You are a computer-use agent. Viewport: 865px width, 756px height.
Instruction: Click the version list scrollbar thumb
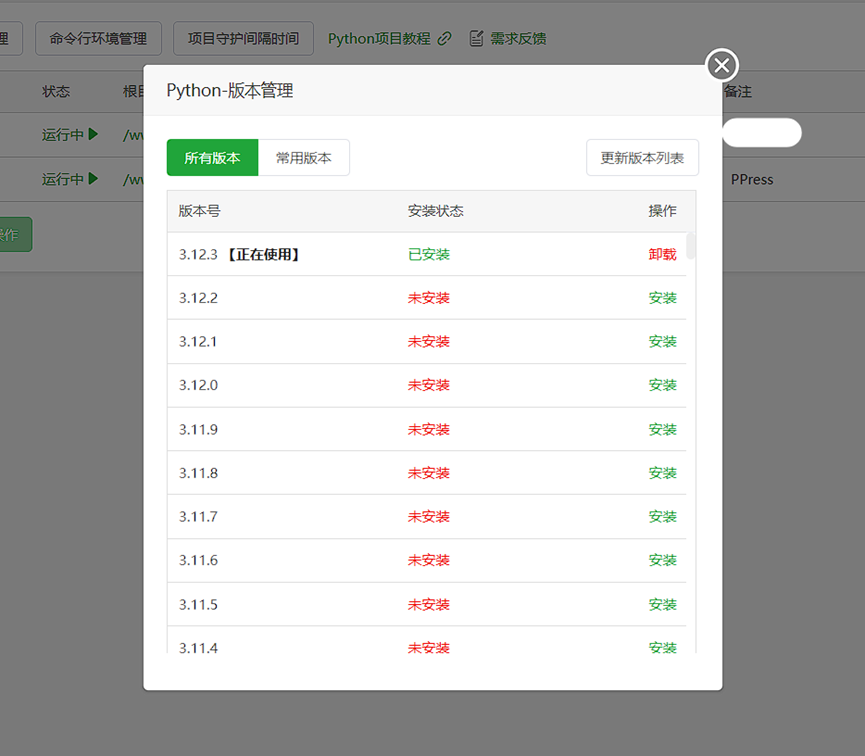point(691,246)
